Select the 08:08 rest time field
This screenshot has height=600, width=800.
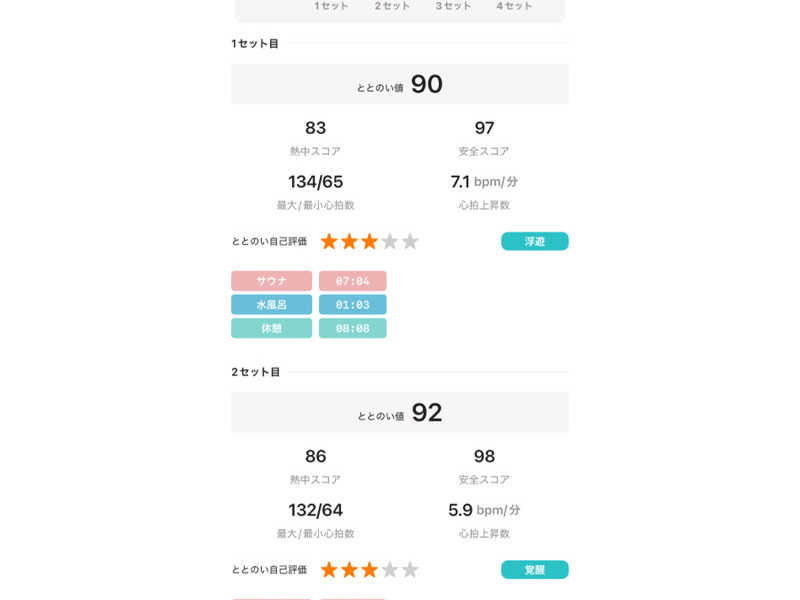352,328
